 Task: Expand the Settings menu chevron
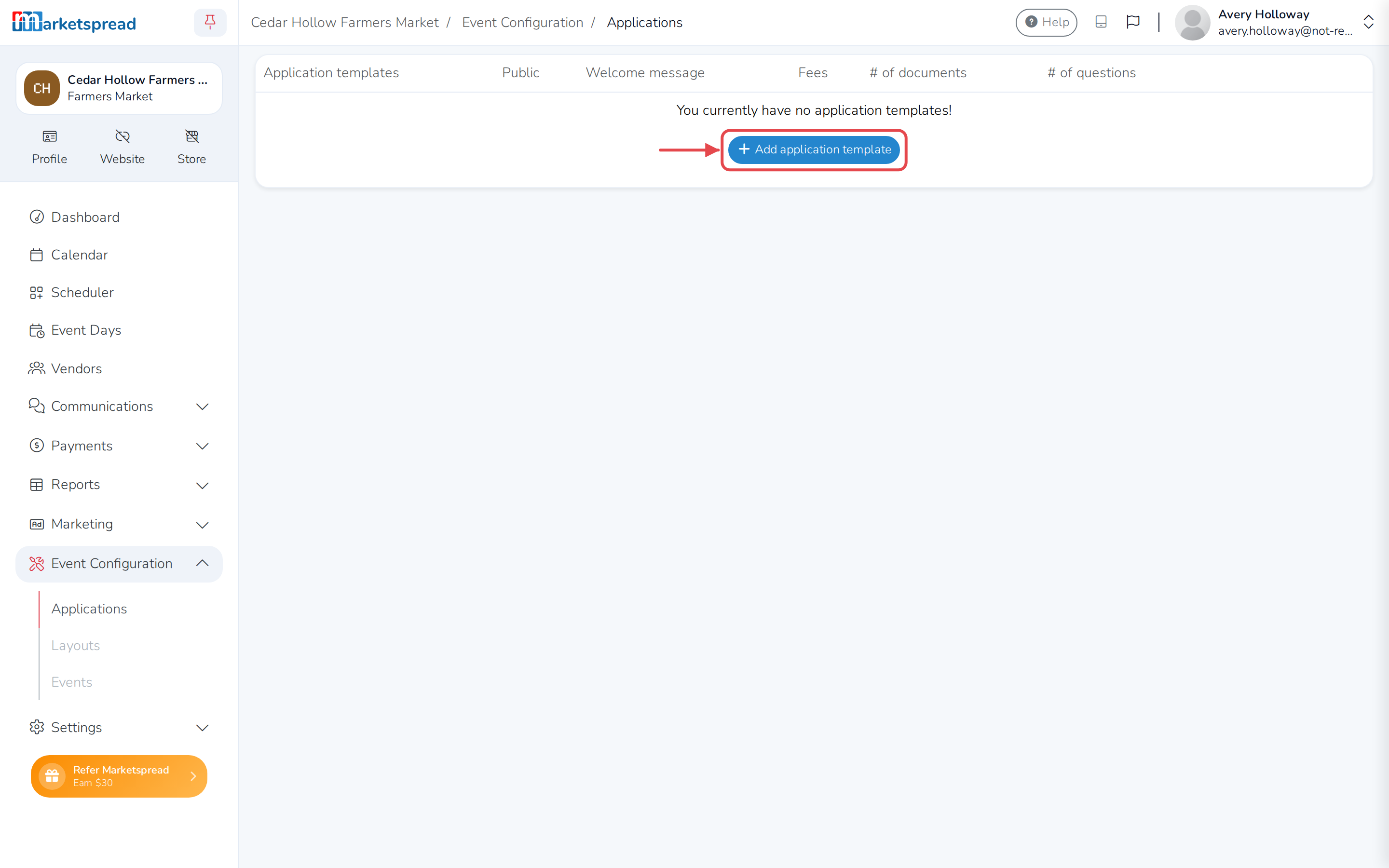click(202, 728)
